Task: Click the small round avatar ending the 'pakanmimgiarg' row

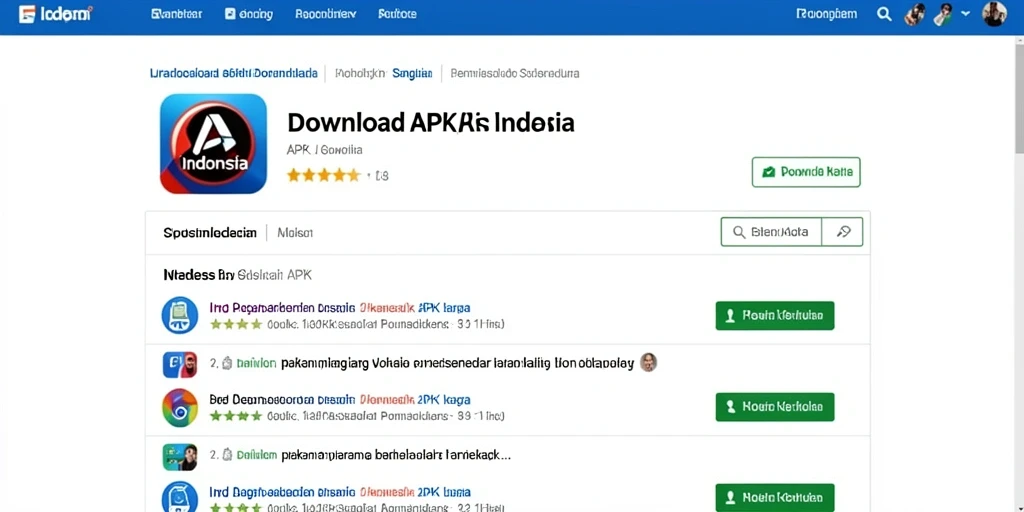Action: pyautogui.click(x=648, y=362)
